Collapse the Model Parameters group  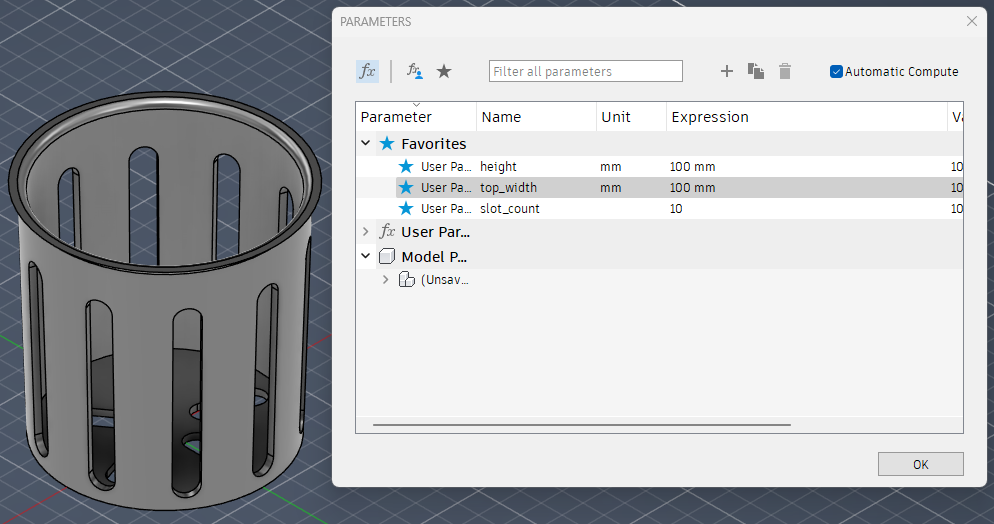click(366, 256)
